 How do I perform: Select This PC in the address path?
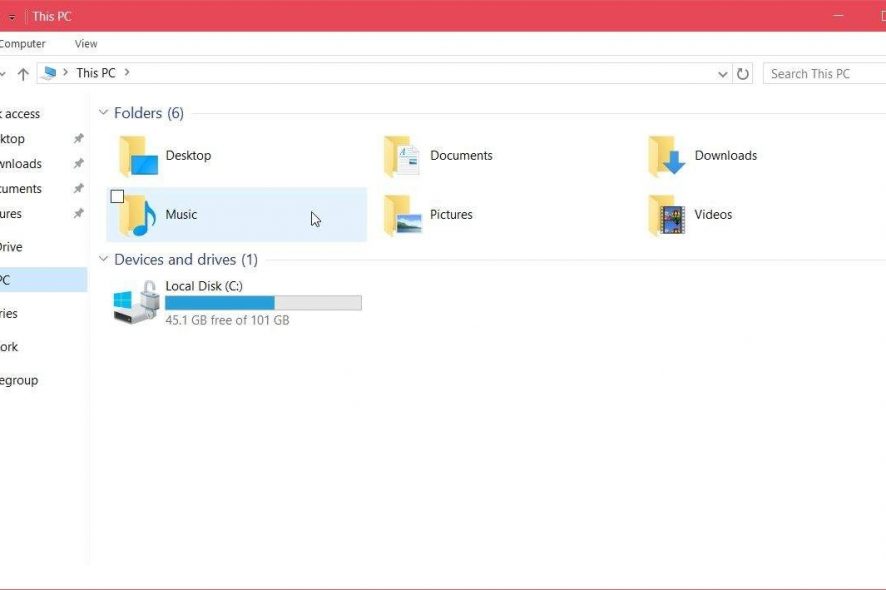point(95,73)
